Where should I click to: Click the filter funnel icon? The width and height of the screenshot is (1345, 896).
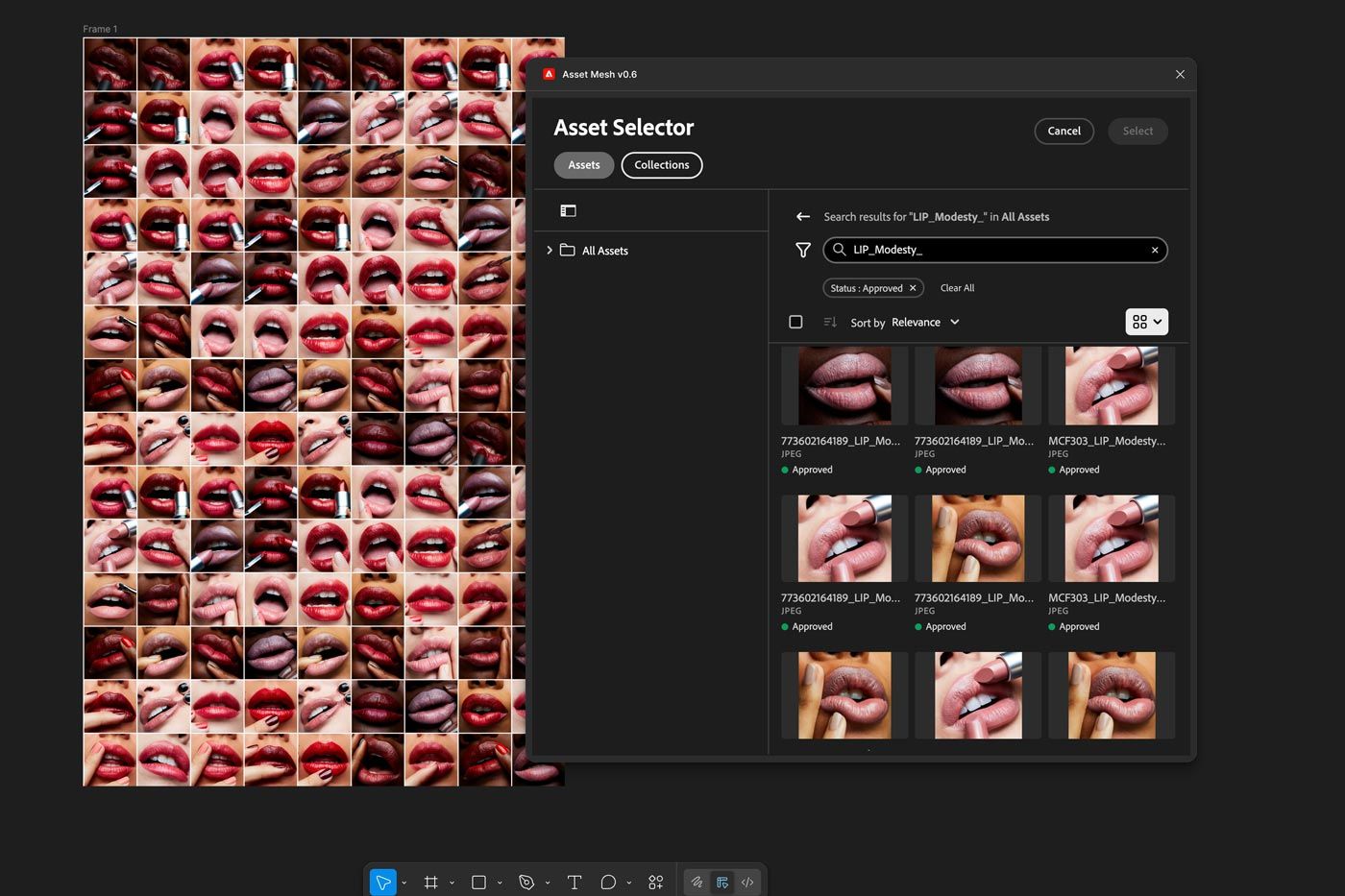(x=803, y=250)
